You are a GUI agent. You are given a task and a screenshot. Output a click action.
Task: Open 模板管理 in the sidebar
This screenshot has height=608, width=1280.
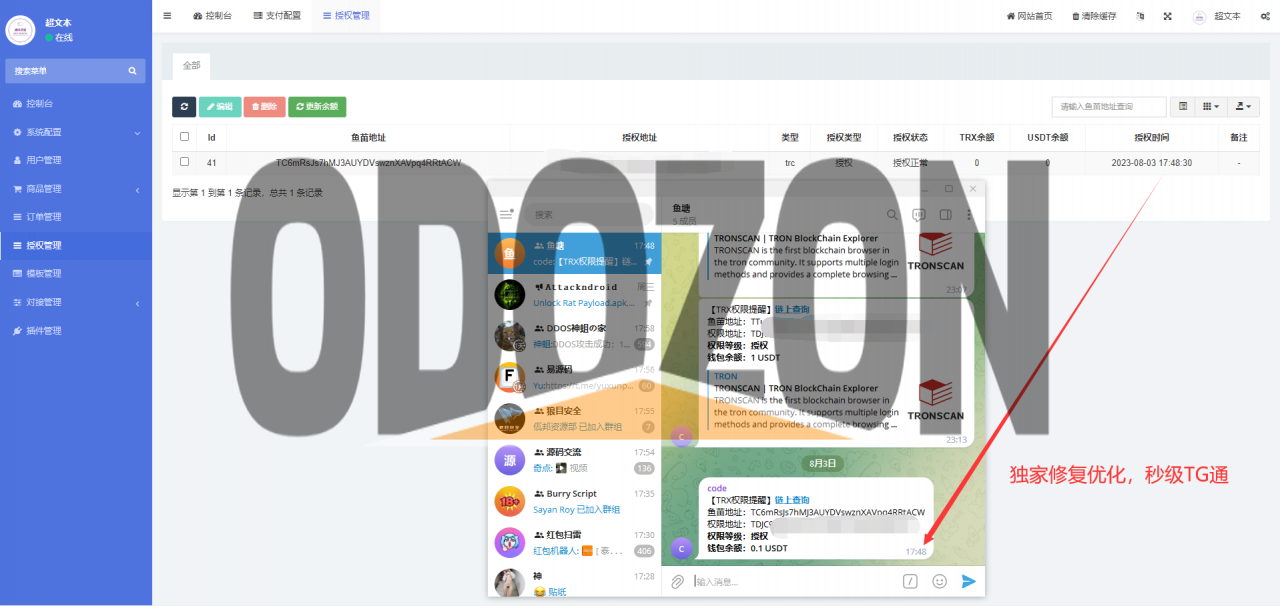point(76,273)
